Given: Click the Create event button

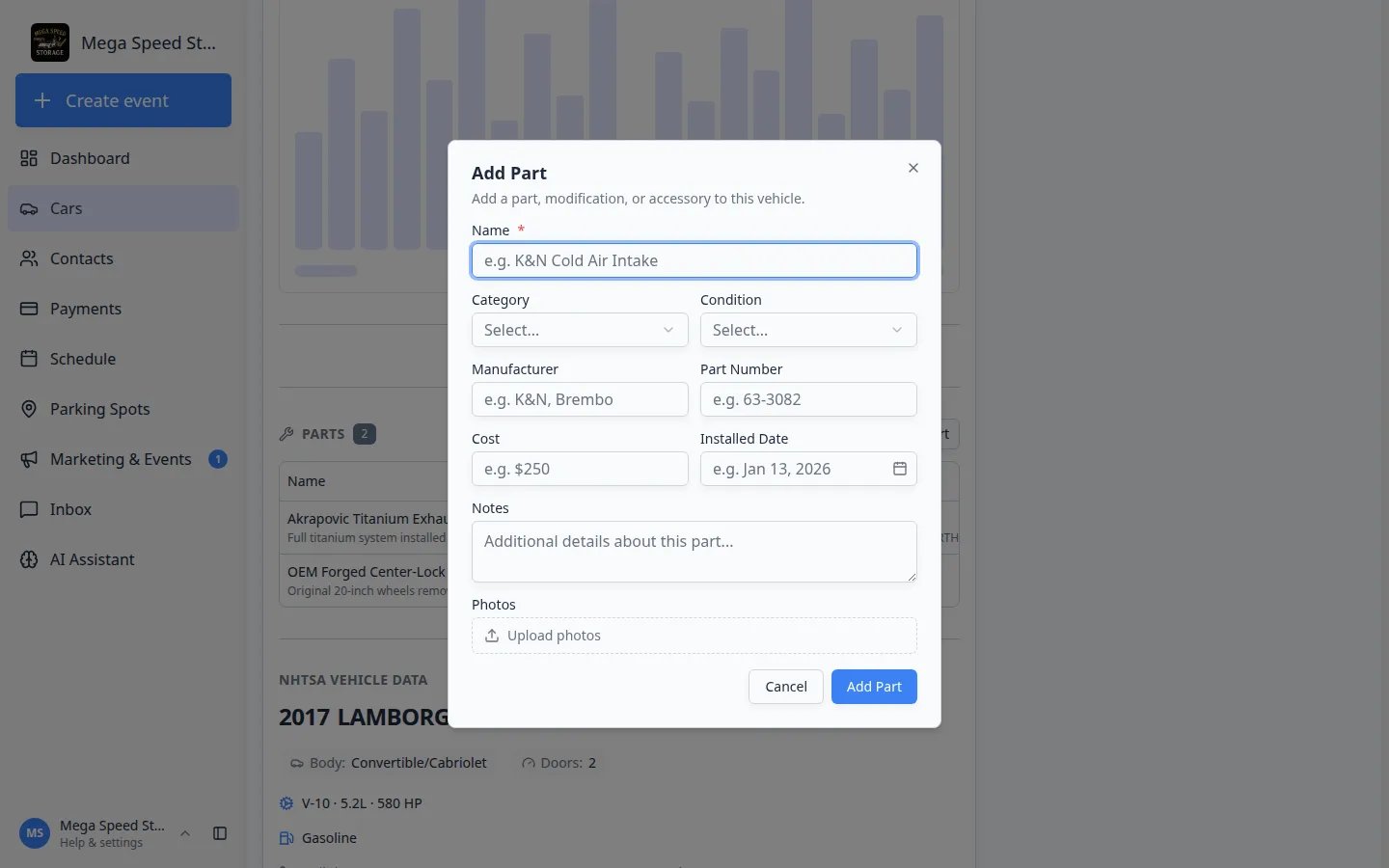Looking at the screenshot, I should [123, 100].
